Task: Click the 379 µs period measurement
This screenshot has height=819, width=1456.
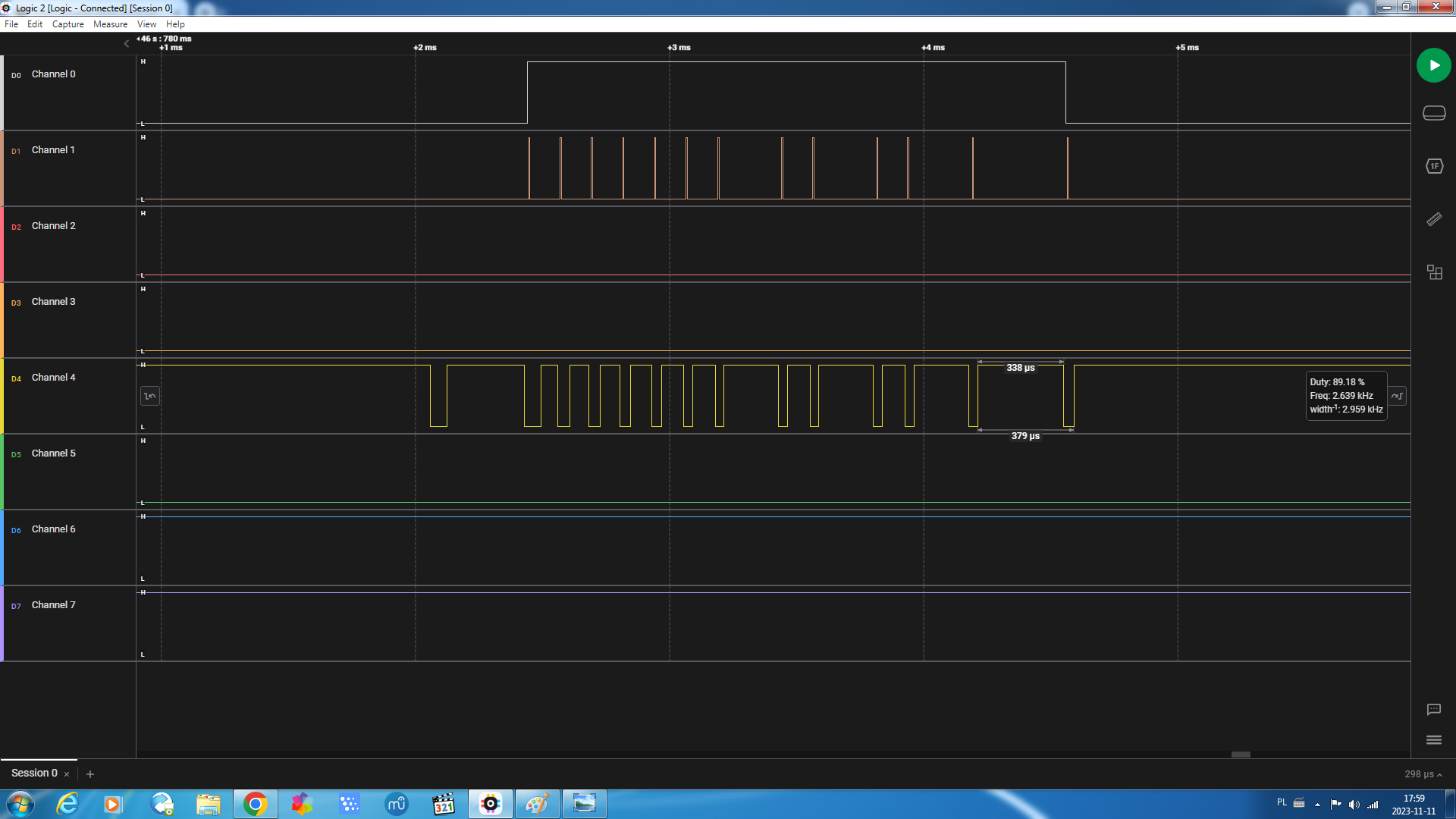Action: pos(1025,436)
